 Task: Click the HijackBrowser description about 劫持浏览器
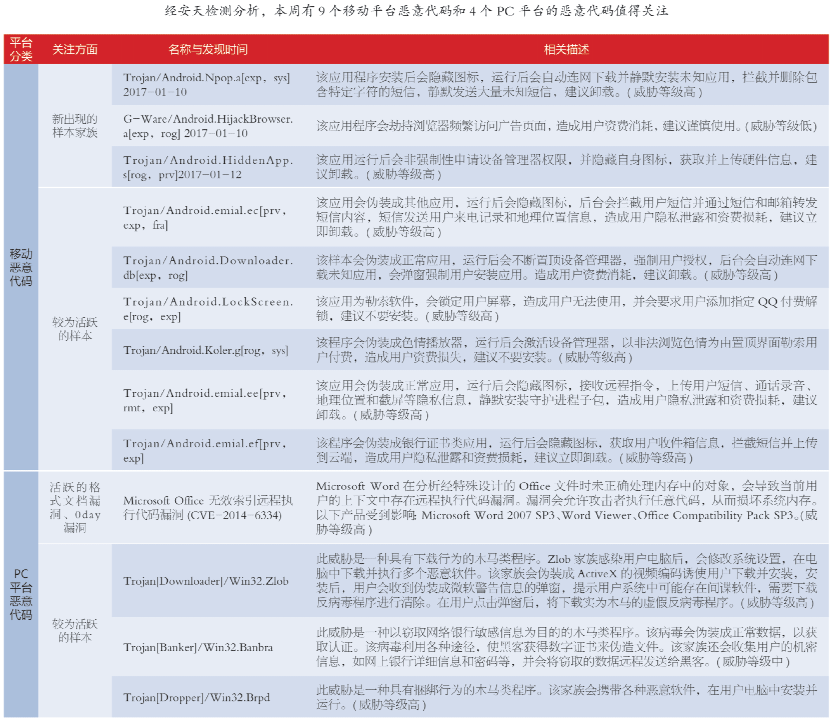pyautogui.click(x=567, y=126)
